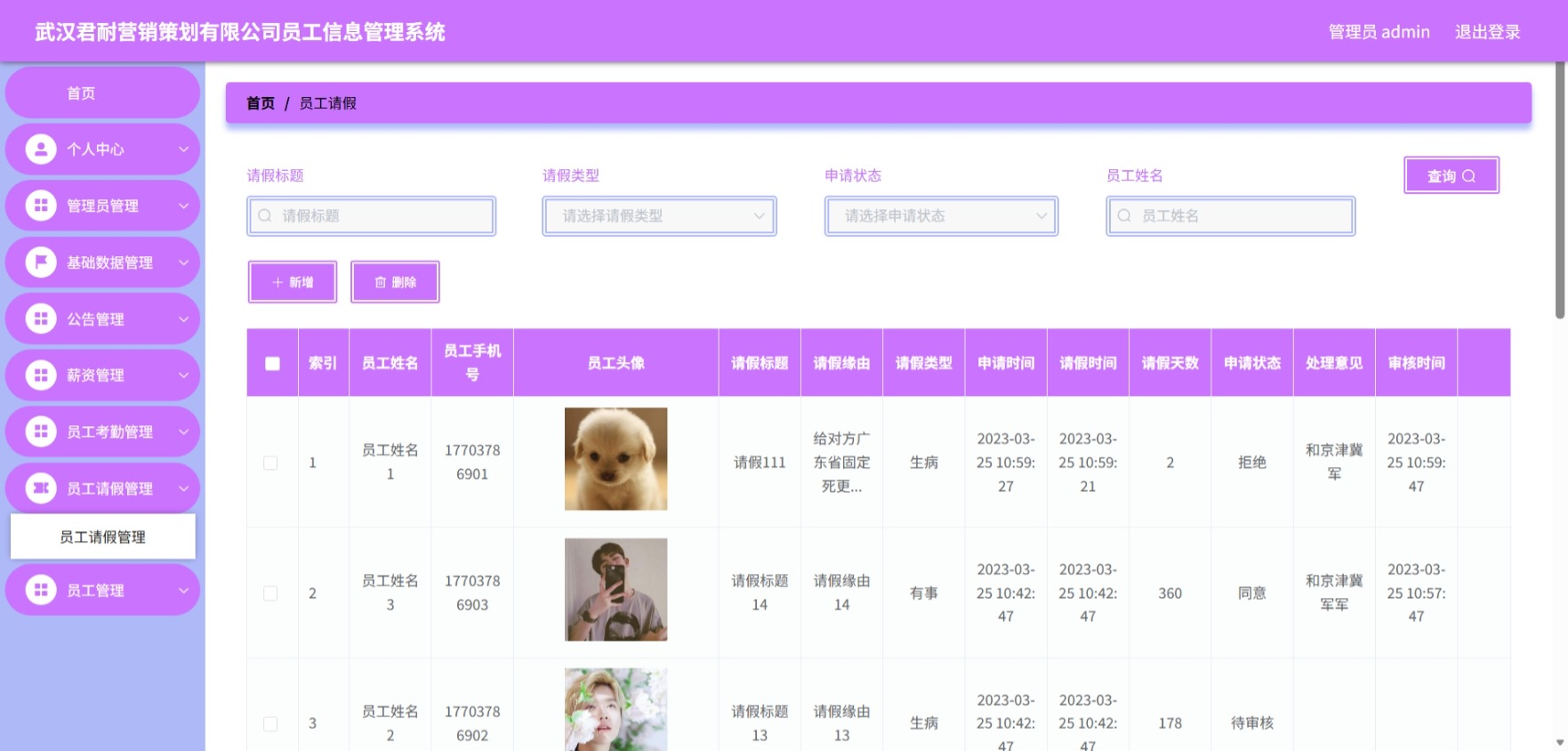The height and width of the screenshot is (751, 1568).
Task: Check the row 2 checkbox for 员工姓名3
Action: click(x=270, y=594)
